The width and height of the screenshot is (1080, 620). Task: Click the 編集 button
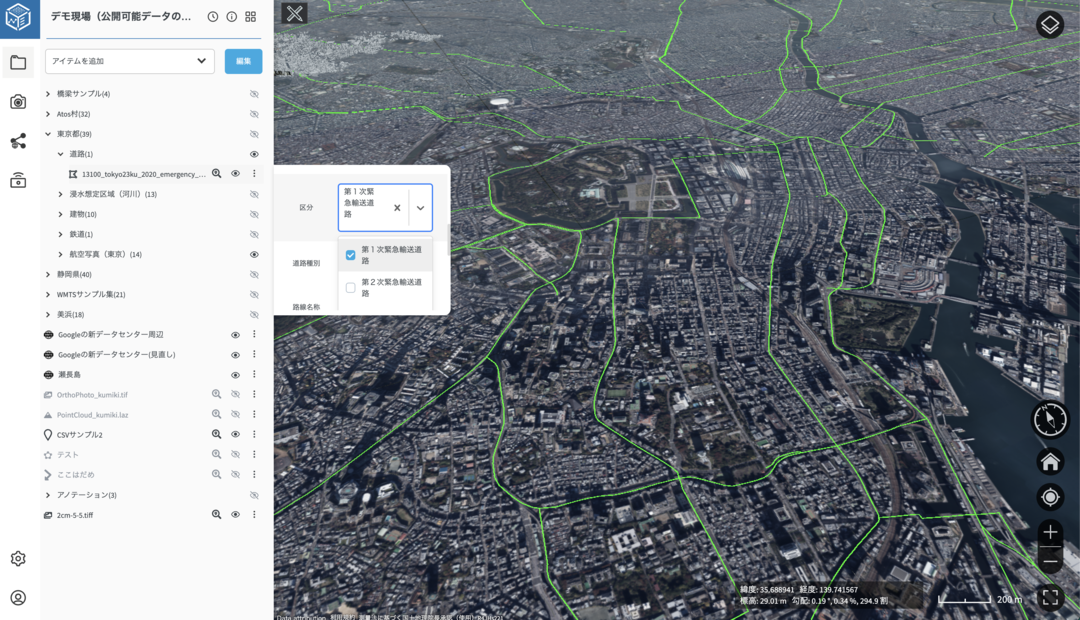coord(243,61)
